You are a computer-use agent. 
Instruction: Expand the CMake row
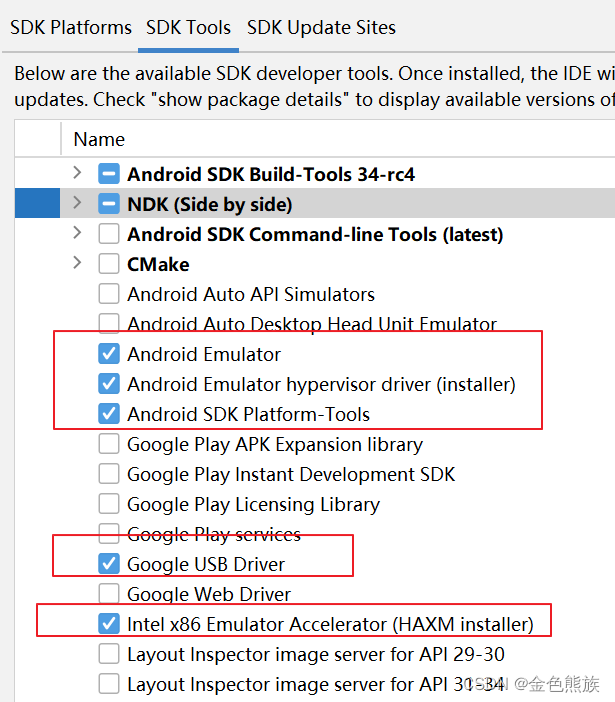(x=77, y=262)
